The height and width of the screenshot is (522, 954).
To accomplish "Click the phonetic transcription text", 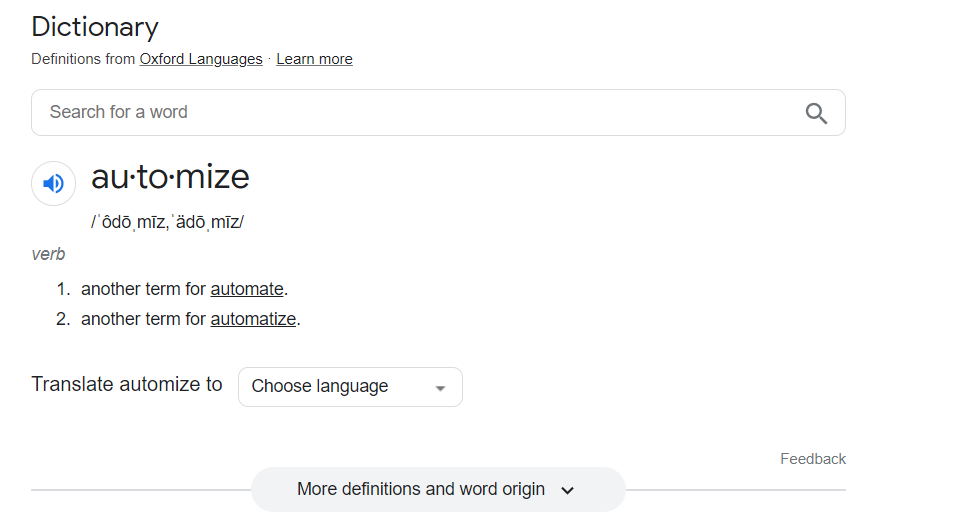I will [167, 222].
